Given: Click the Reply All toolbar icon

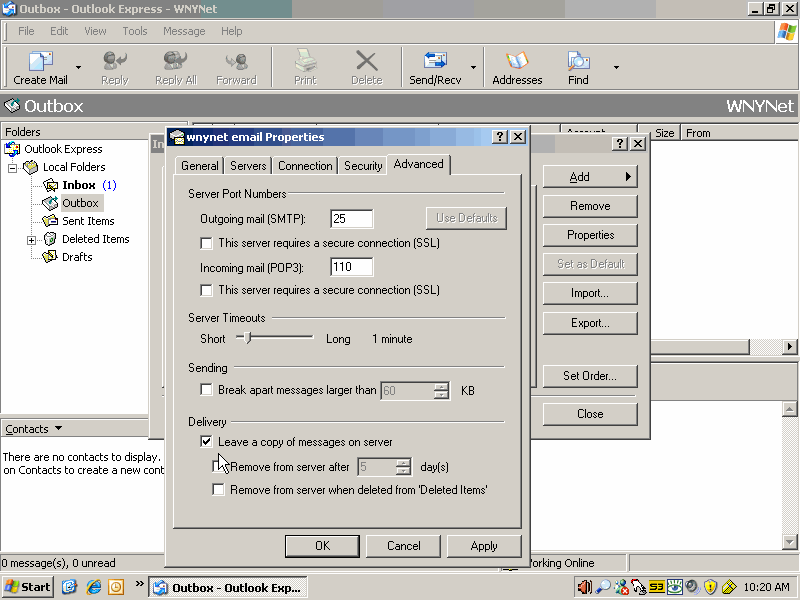Looking at the screenshot, I should click(176, 61).
